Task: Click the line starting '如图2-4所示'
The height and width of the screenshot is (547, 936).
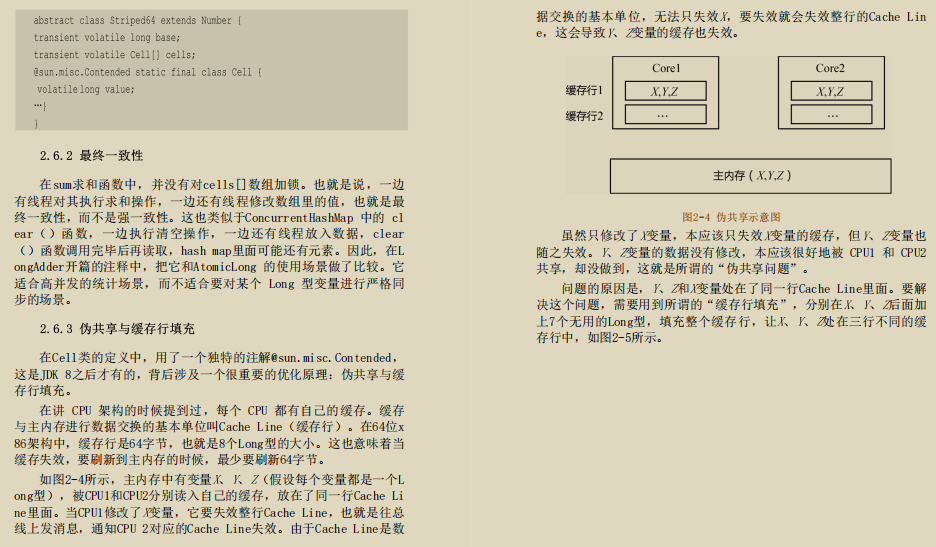Action: click(222, 480)
